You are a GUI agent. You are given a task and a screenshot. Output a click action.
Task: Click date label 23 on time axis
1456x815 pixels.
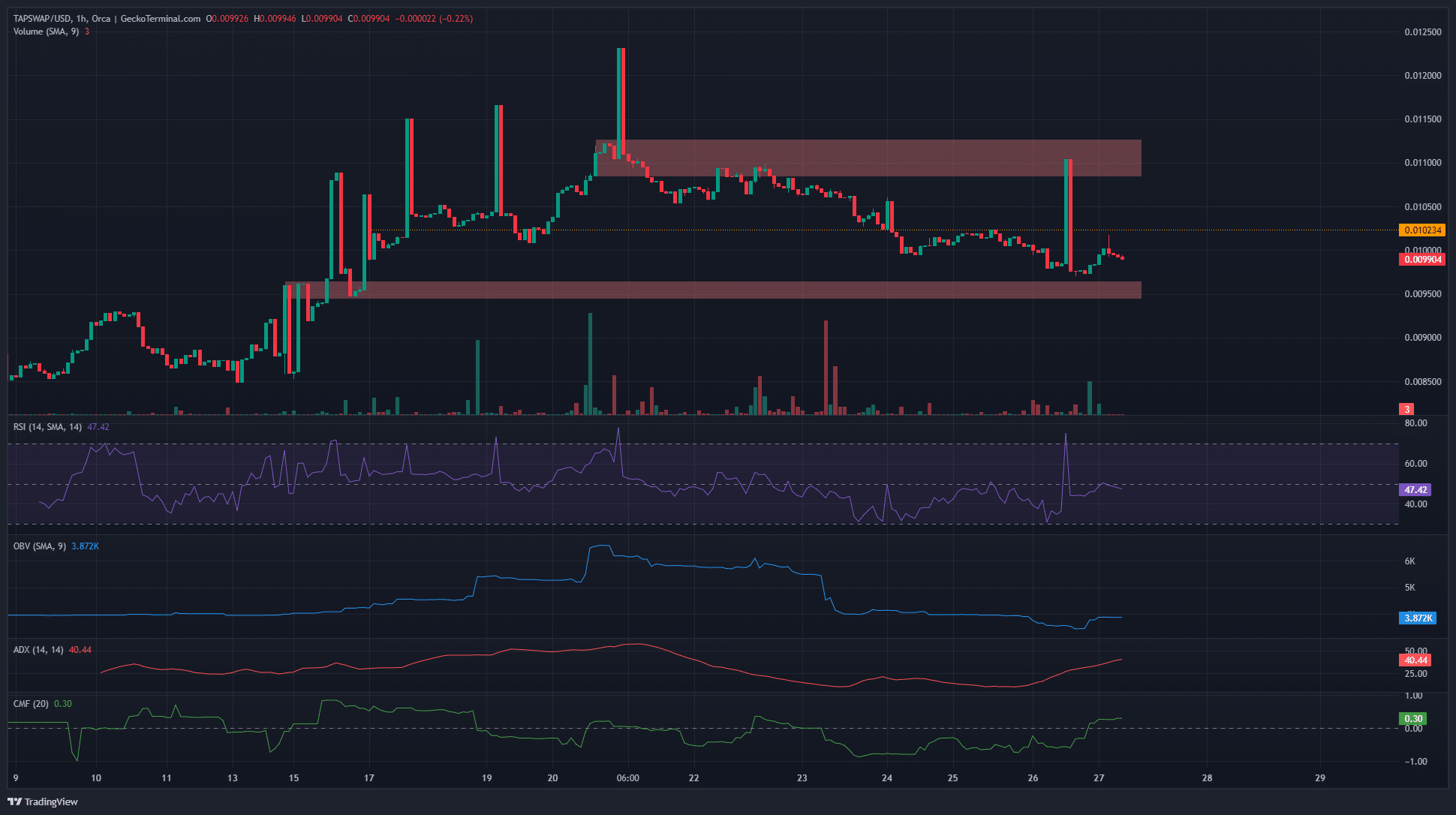point(802,778)
